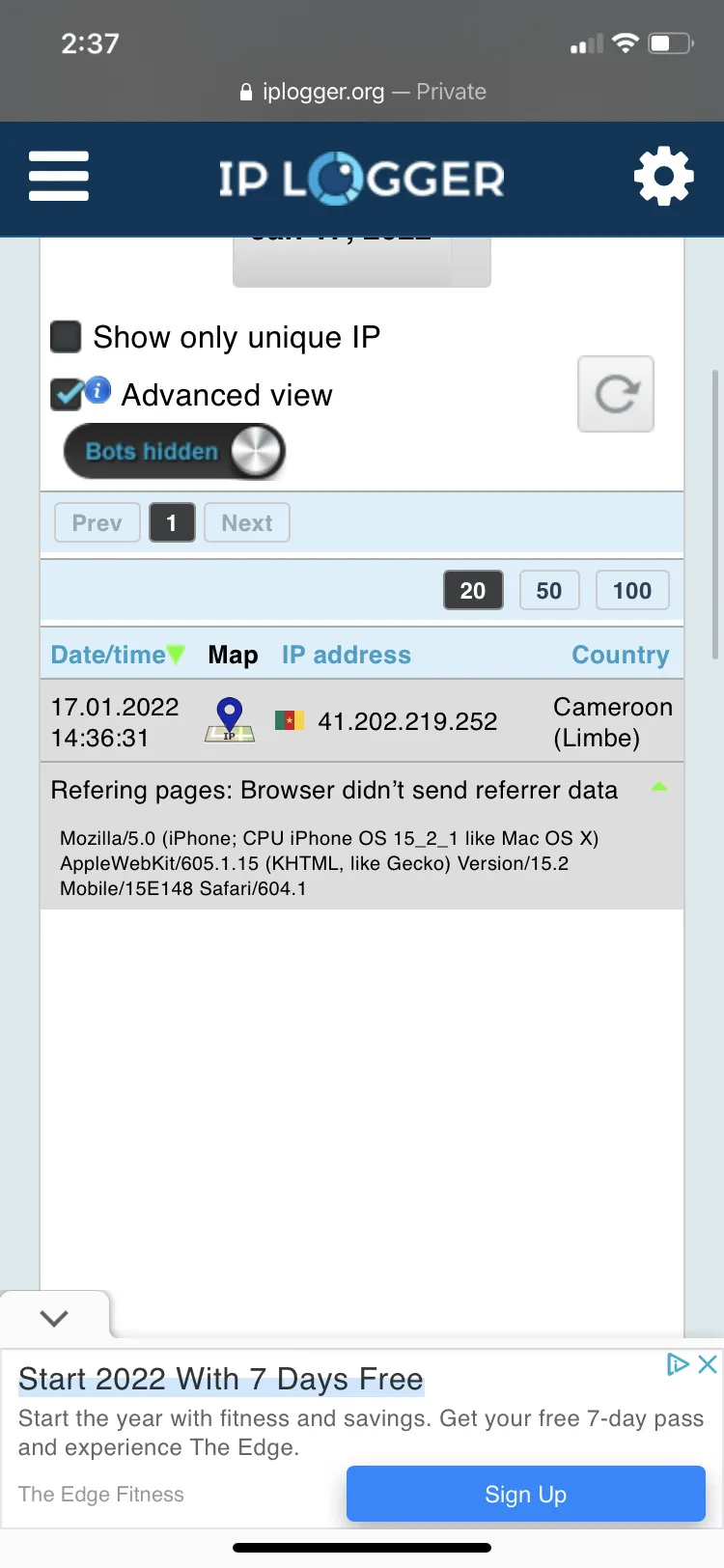
Task: Sort by IP address column
Action: tap(347, 655)
